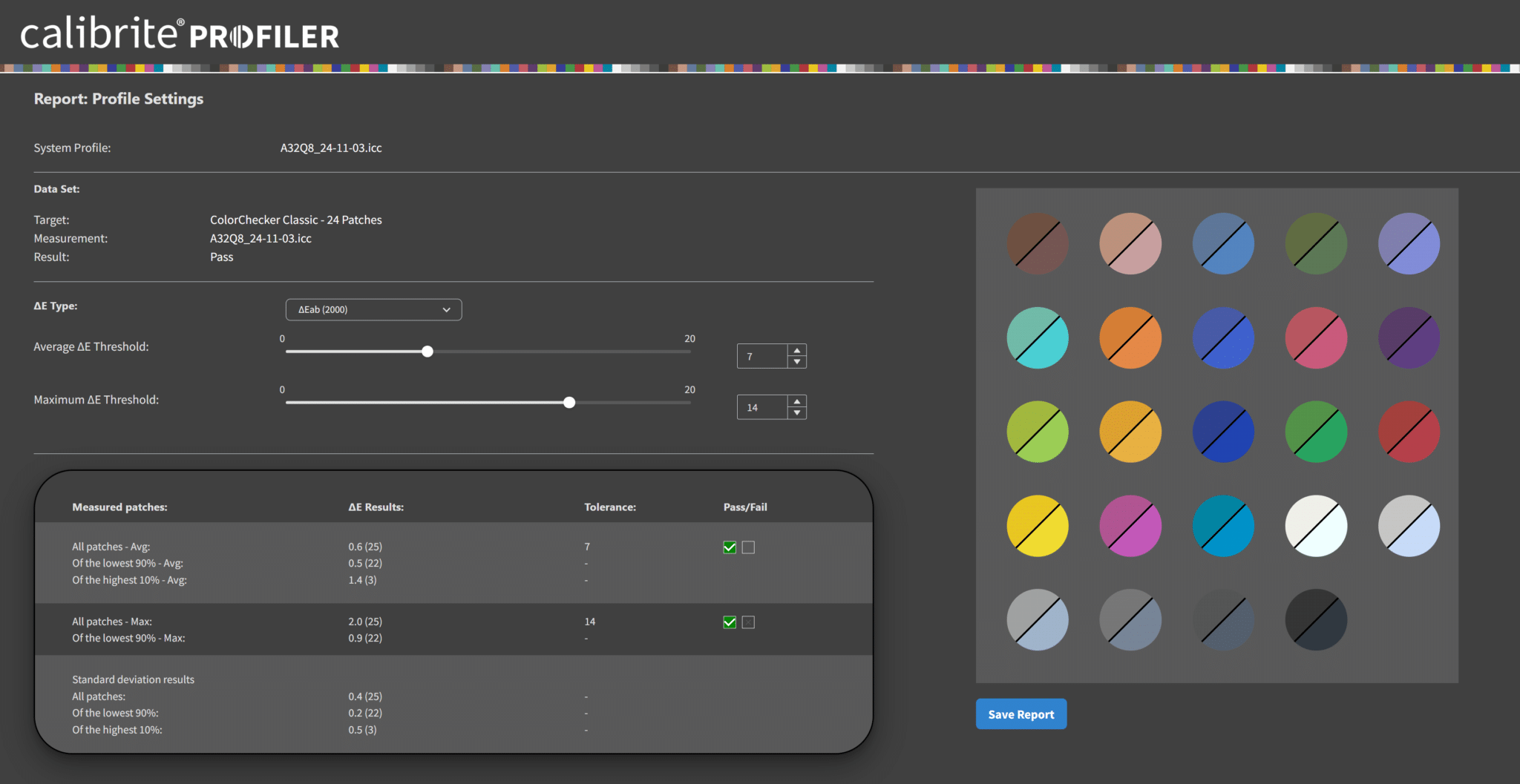
Task: Select the cyan turquoise color patch
Action: pyautogui.click(x=1038, y=338)
